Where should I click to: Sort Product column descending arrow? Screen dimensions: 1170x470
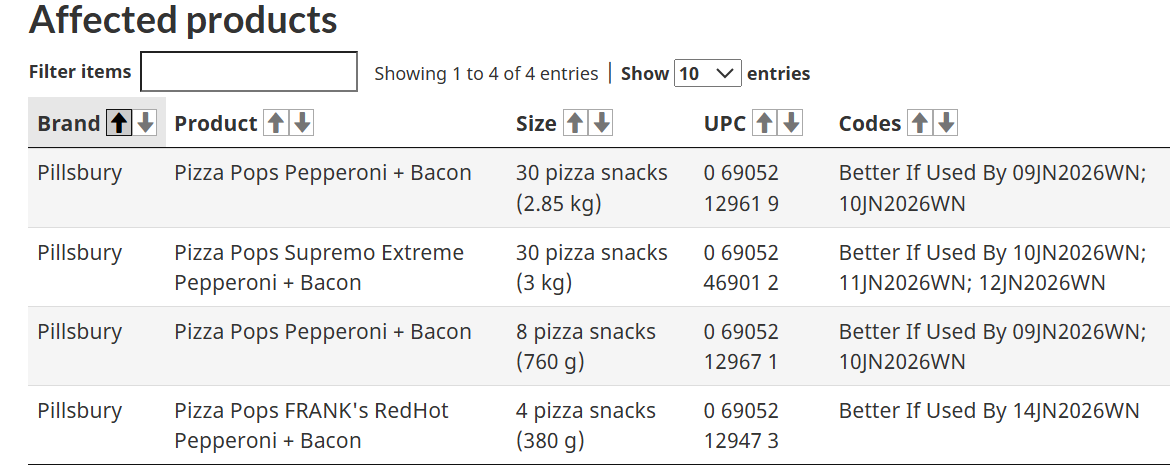(302, 123)
